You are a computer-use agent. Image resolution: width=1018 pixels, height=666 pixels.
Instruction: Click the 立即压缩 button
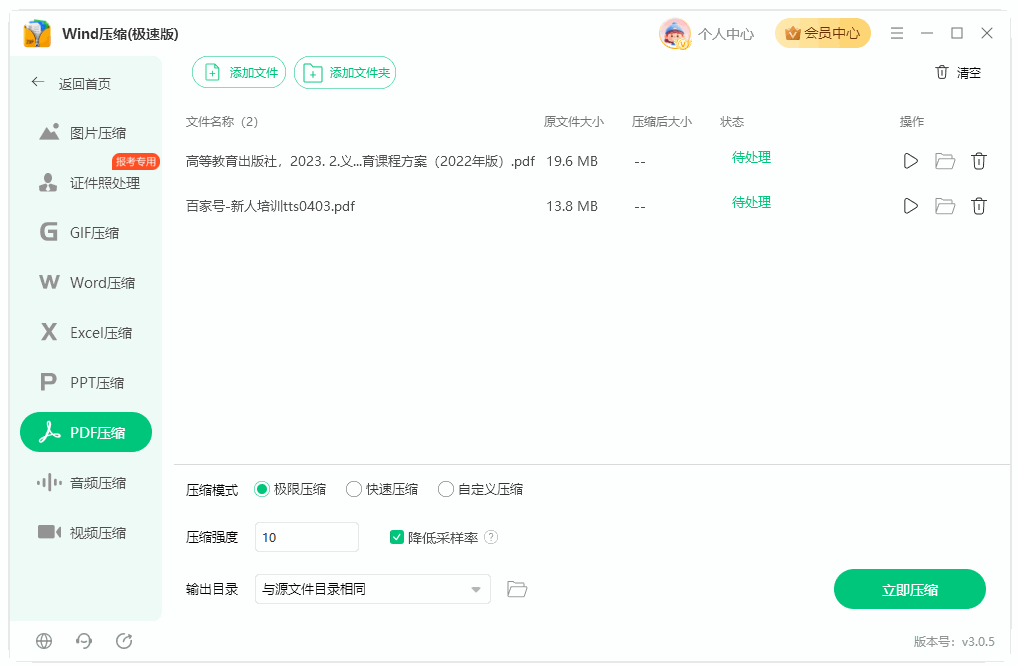click(x=910, y=589)
